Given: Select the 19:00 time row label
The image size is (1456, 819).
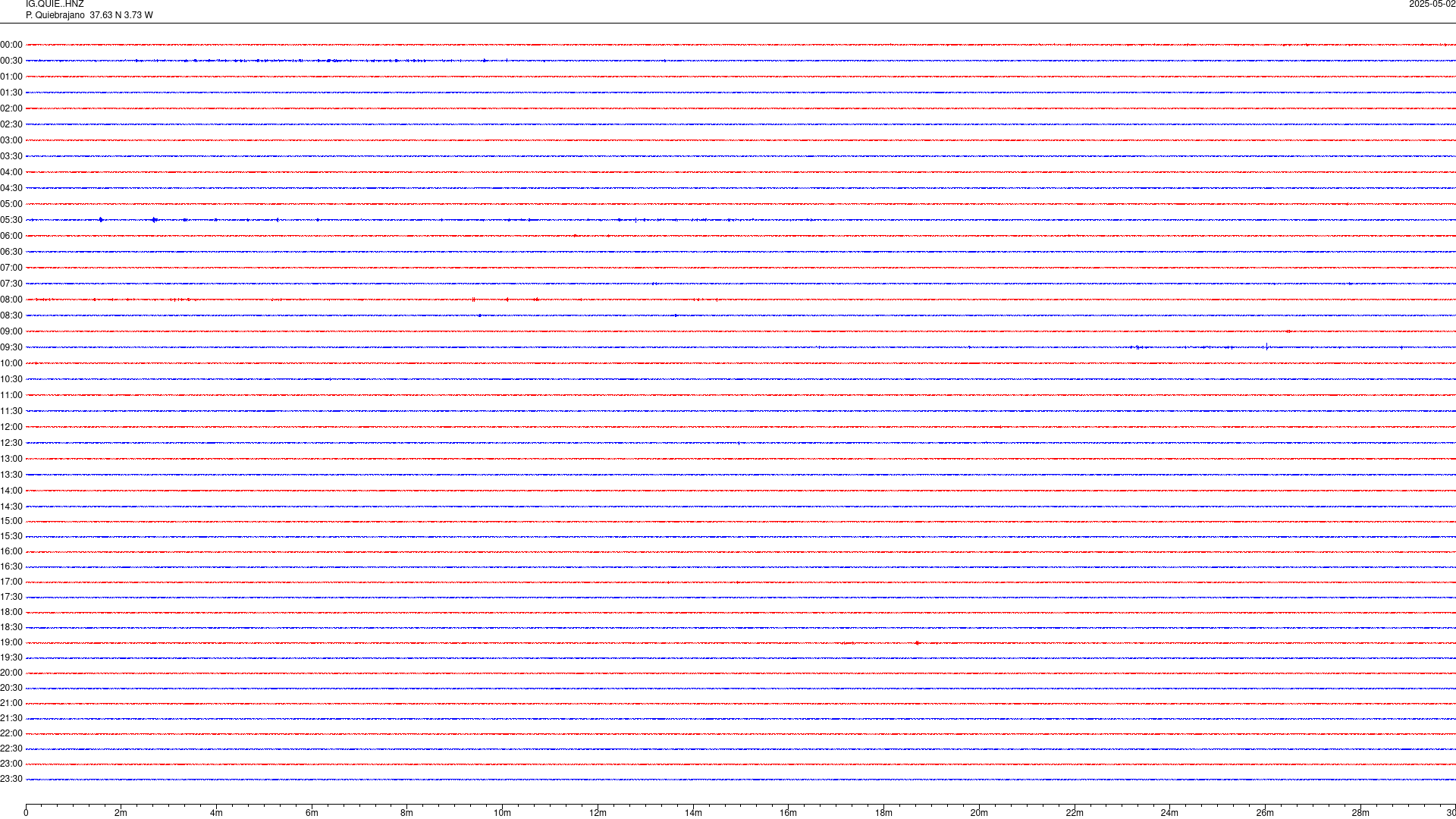Looking at the screenshot, I should [11, 642].
